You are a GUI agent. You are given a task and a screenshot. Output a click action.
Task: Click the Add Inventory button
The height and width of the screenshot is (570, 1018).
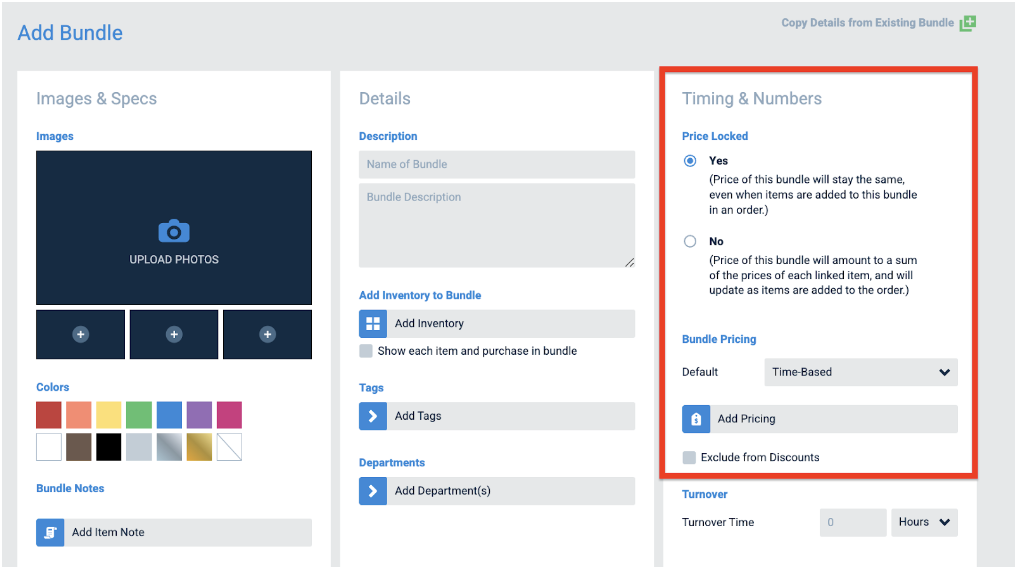click(497, 323)
